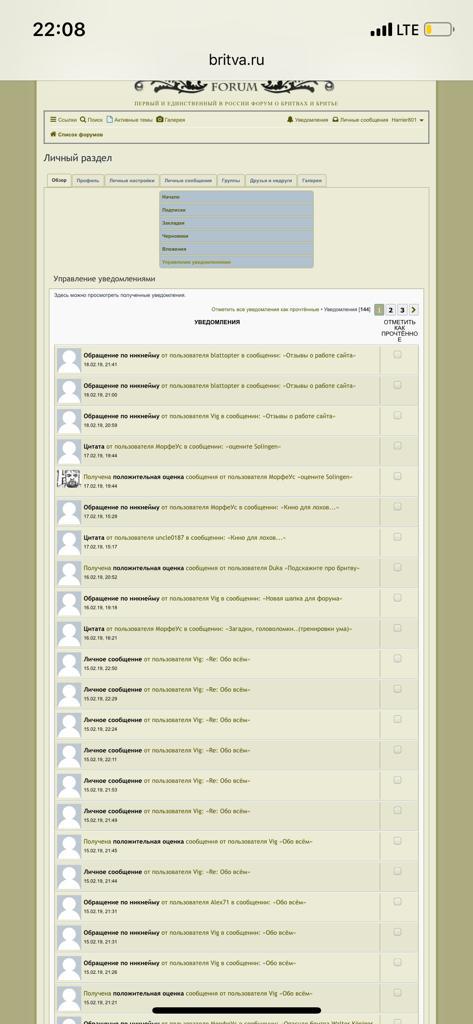Viewport: 473px width, 1024px height.
Task: Click the Уведомления bell icon
Action: 290,120
